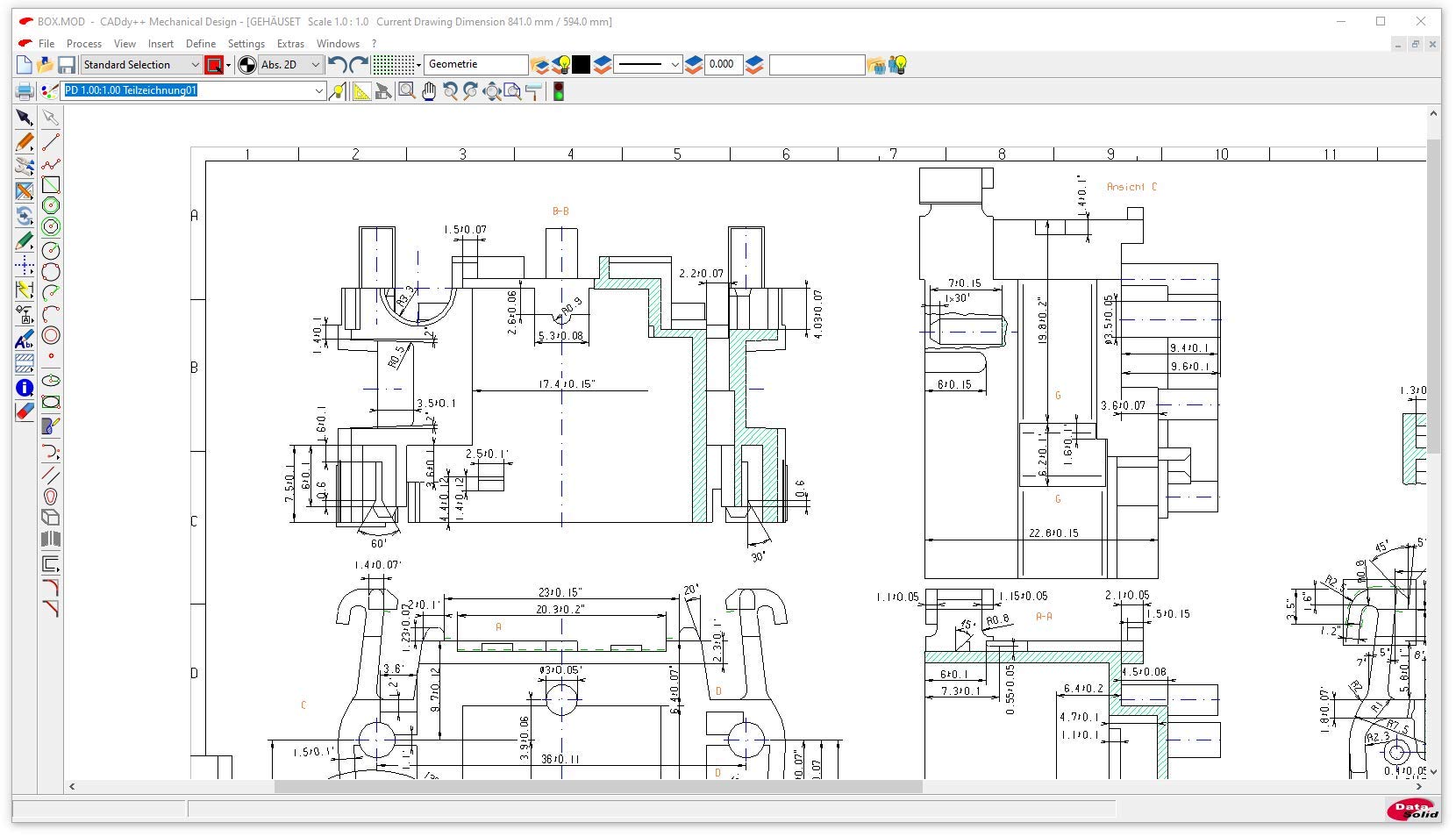This screenshot has height=837, width=1456.
Task: Select the hatching tool icon
Action: tap(25, 363)
